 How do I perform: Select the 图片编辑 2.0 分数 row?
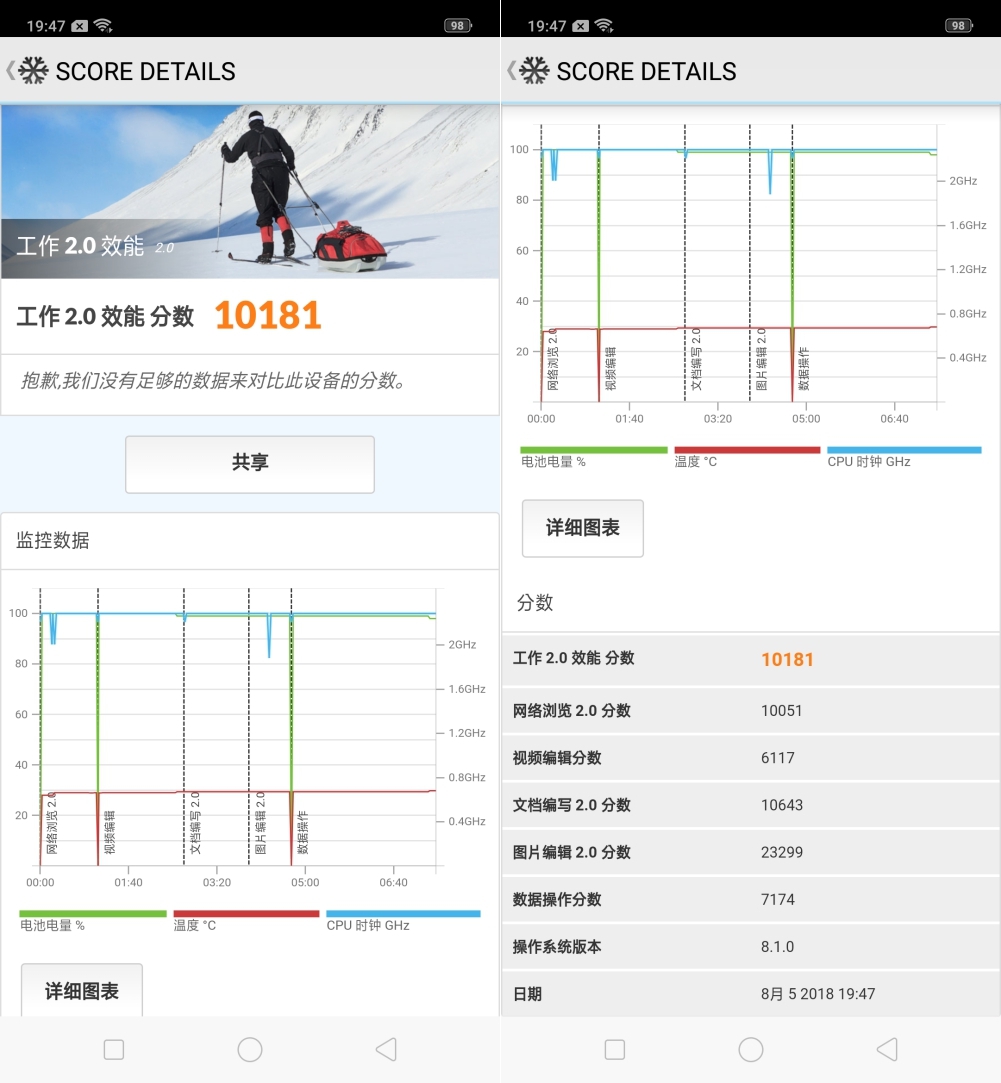pos(751,852)
